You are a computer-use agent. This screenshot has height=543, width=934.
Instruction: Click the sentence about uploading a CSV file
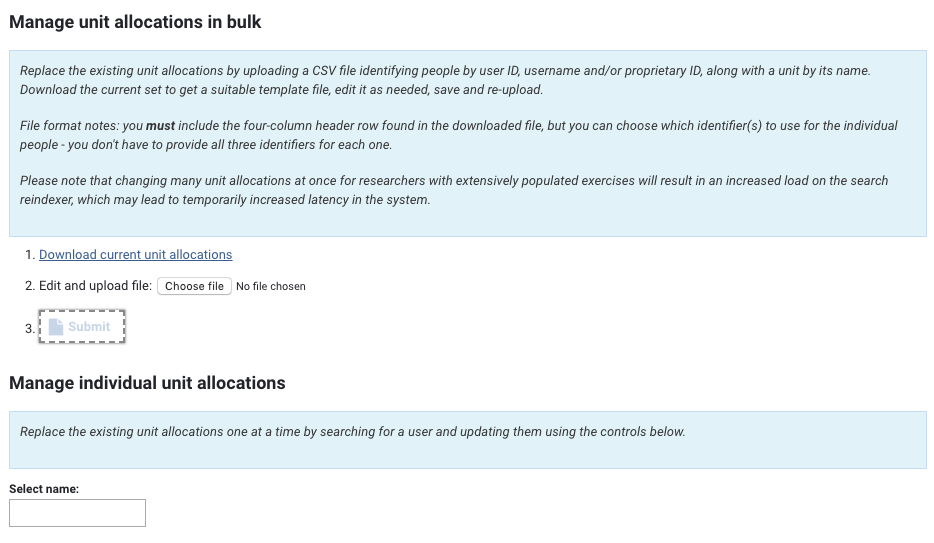[x=445, y=71]
